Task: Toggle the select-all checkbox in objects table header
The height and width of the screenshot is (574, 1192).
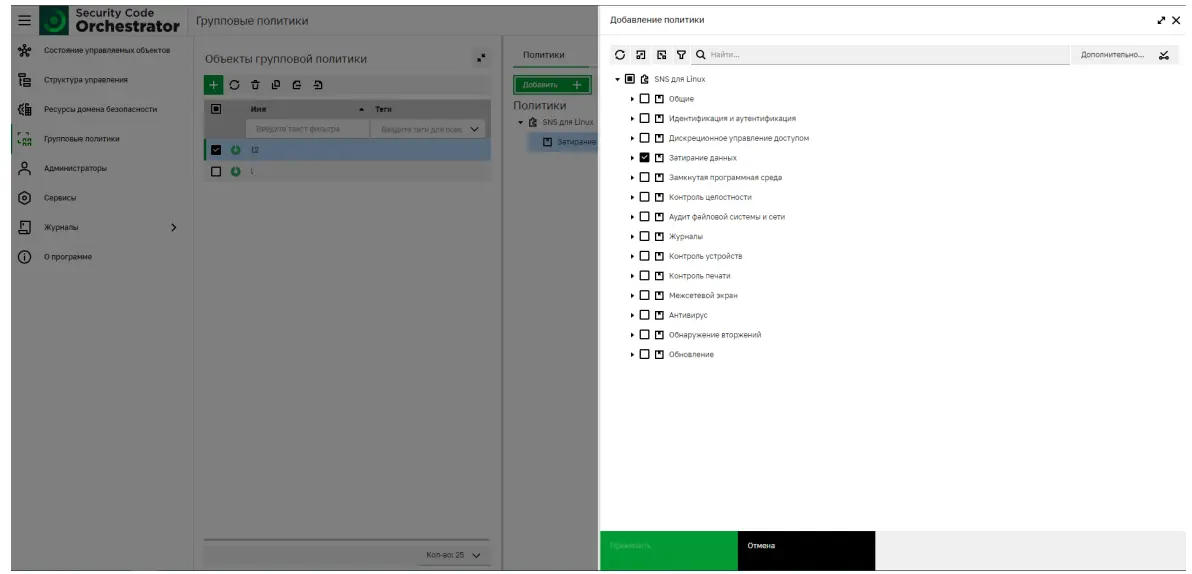Action: tap(216, 109)
